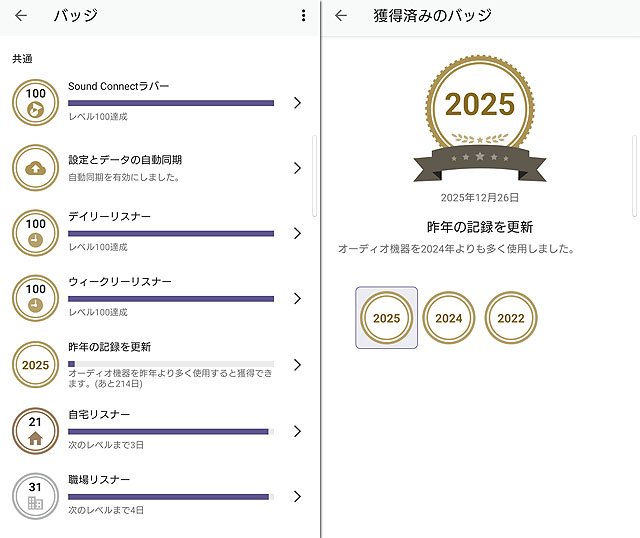The image size is (640, 538).
Task: Open 職場リスナー details chevron
Action: point(297,496)
